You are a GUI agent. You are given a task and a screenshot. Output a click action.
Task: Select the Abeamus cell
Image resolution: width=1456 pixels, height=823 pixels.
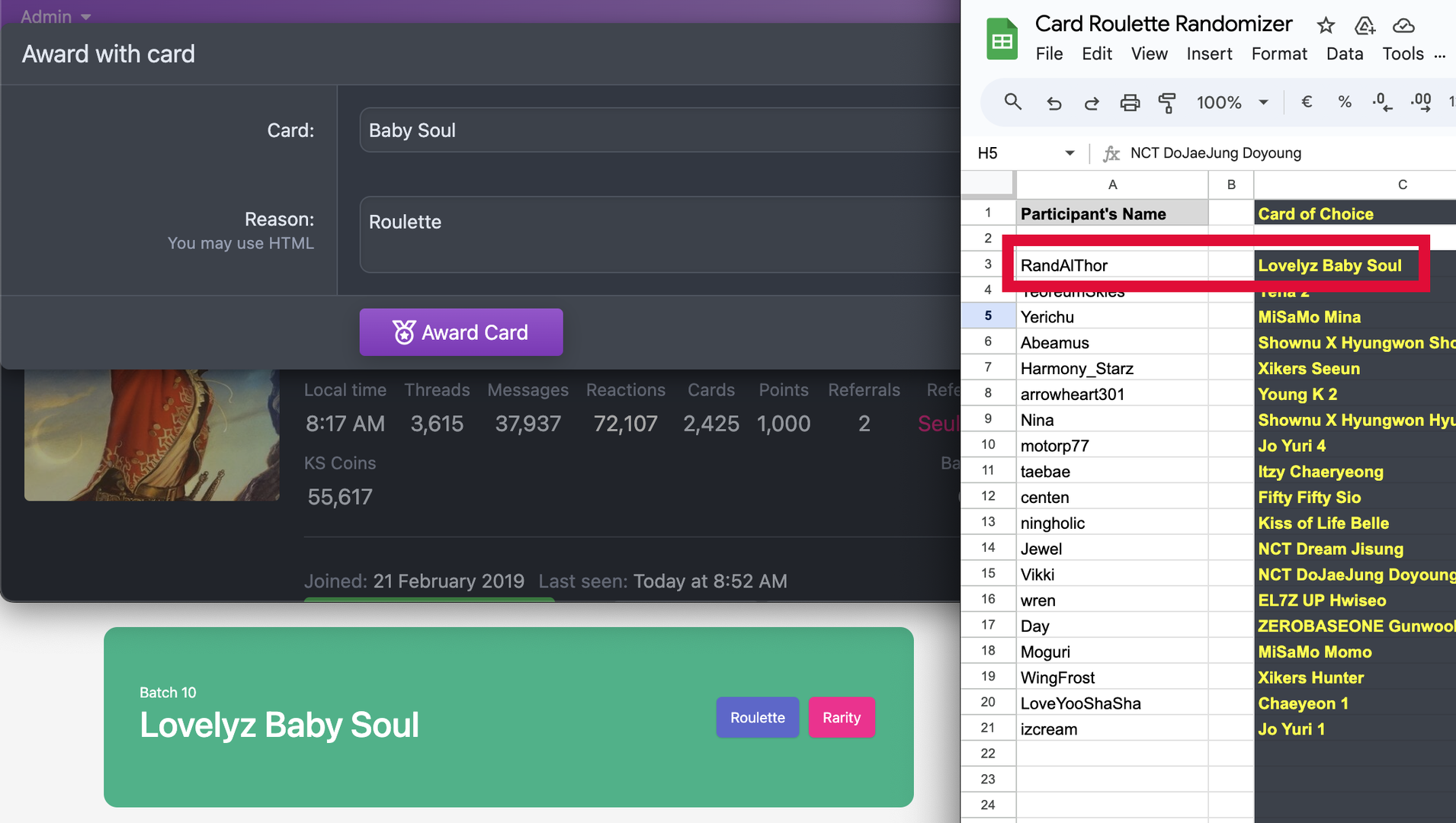pyautogui.click(x=1112, y=343)
